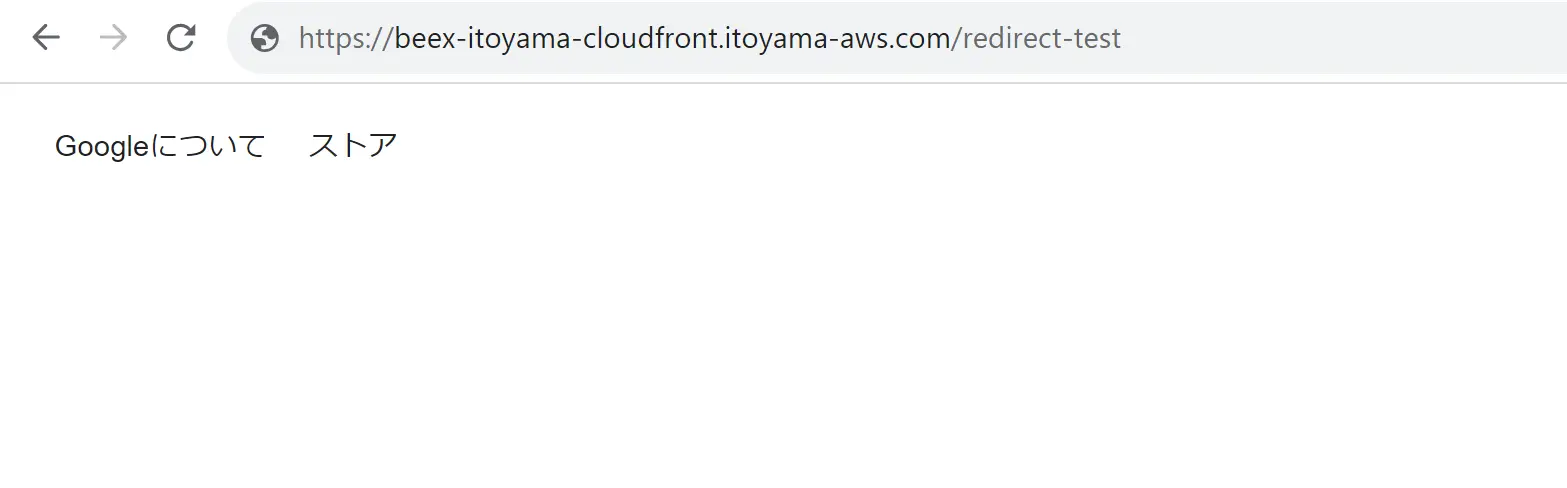This screenshot has width=1567, height=488.
Task: Click the grayed-out forward arrow
Action: pos(113,38)
